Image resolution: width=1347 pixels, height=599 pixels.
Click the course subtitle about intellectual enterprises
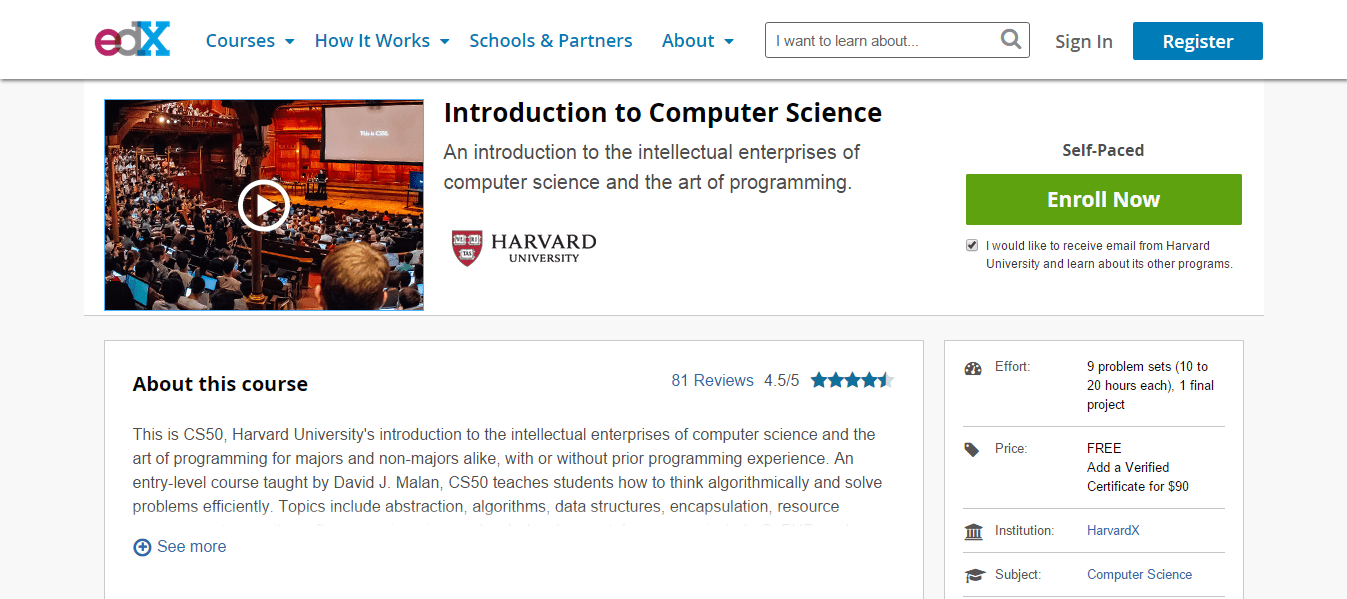[652, 168]
